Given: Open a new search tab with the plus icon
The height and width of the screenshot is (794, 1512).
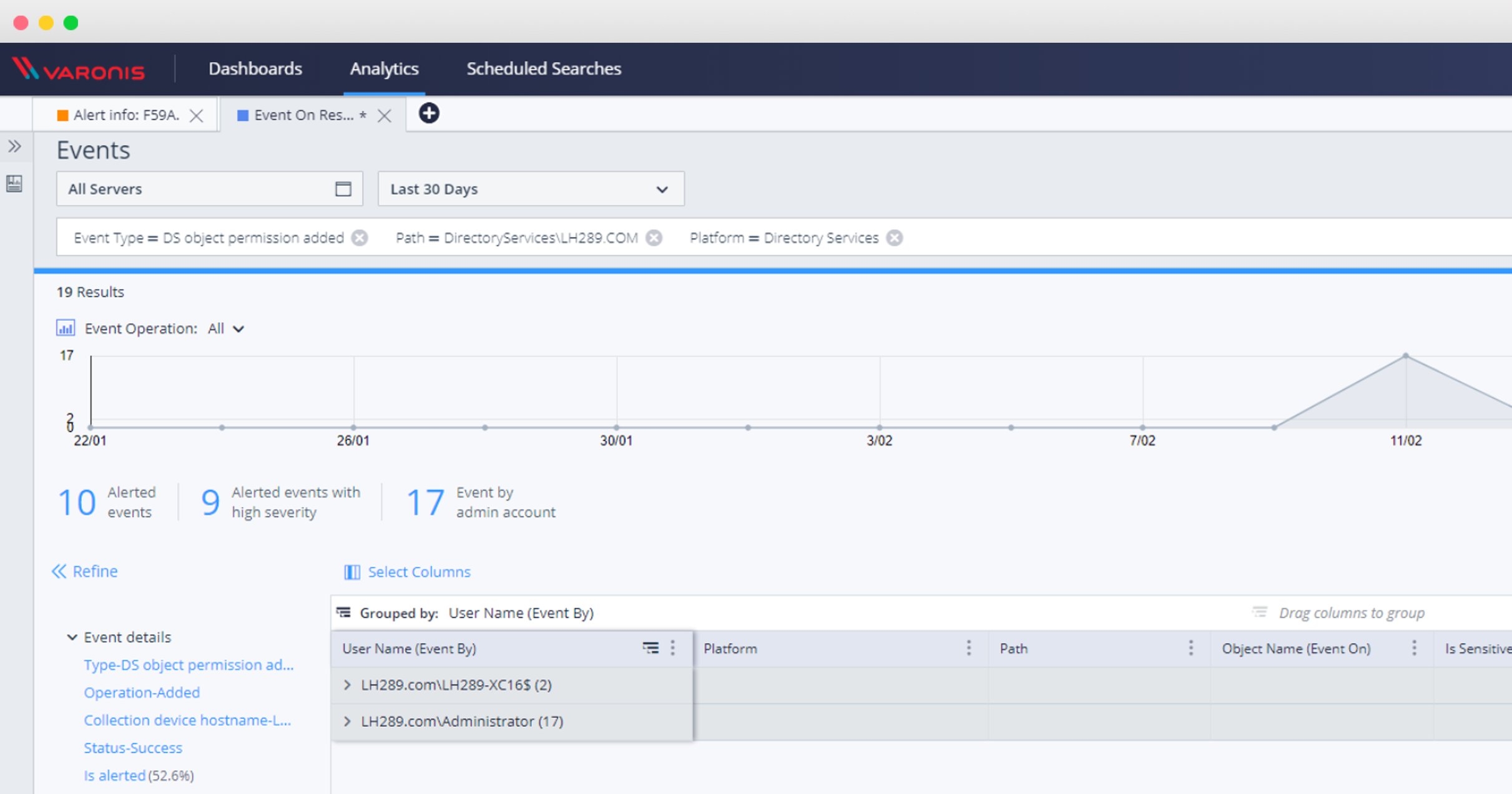Looking at the screenshot, I should (428, 114).
